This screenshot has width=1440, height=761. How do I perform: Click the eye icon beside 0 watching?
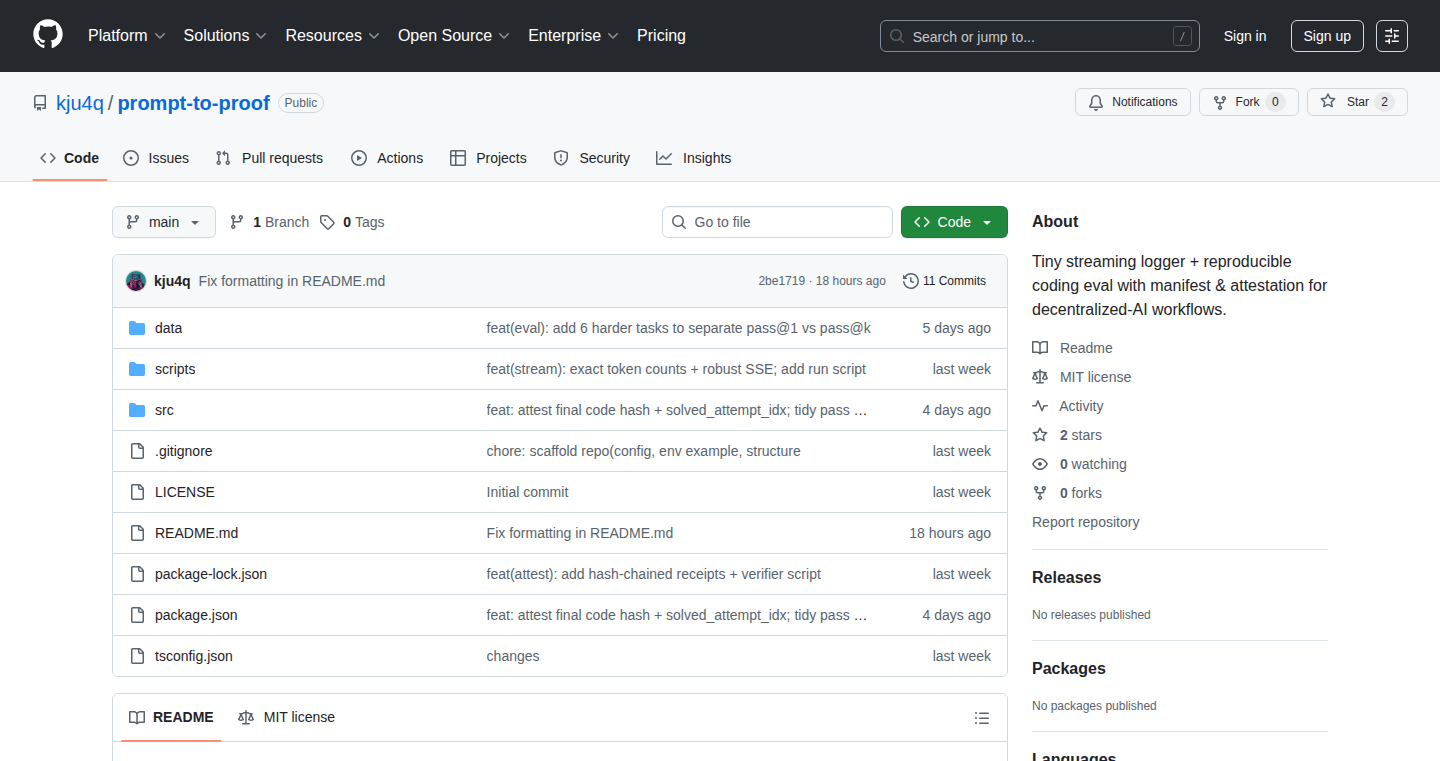click(1040, 464)
